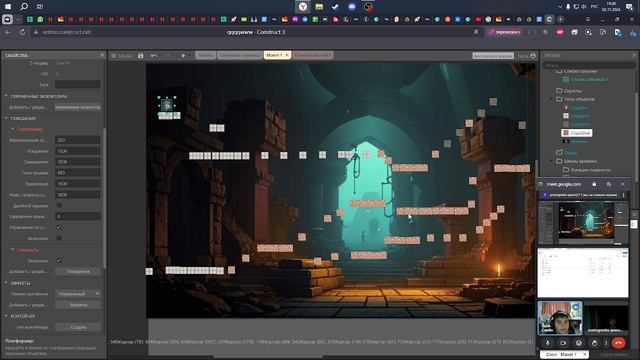640x360 pixels.
Task: Click the browser Back arrow
Action: (x=8, y=32)
